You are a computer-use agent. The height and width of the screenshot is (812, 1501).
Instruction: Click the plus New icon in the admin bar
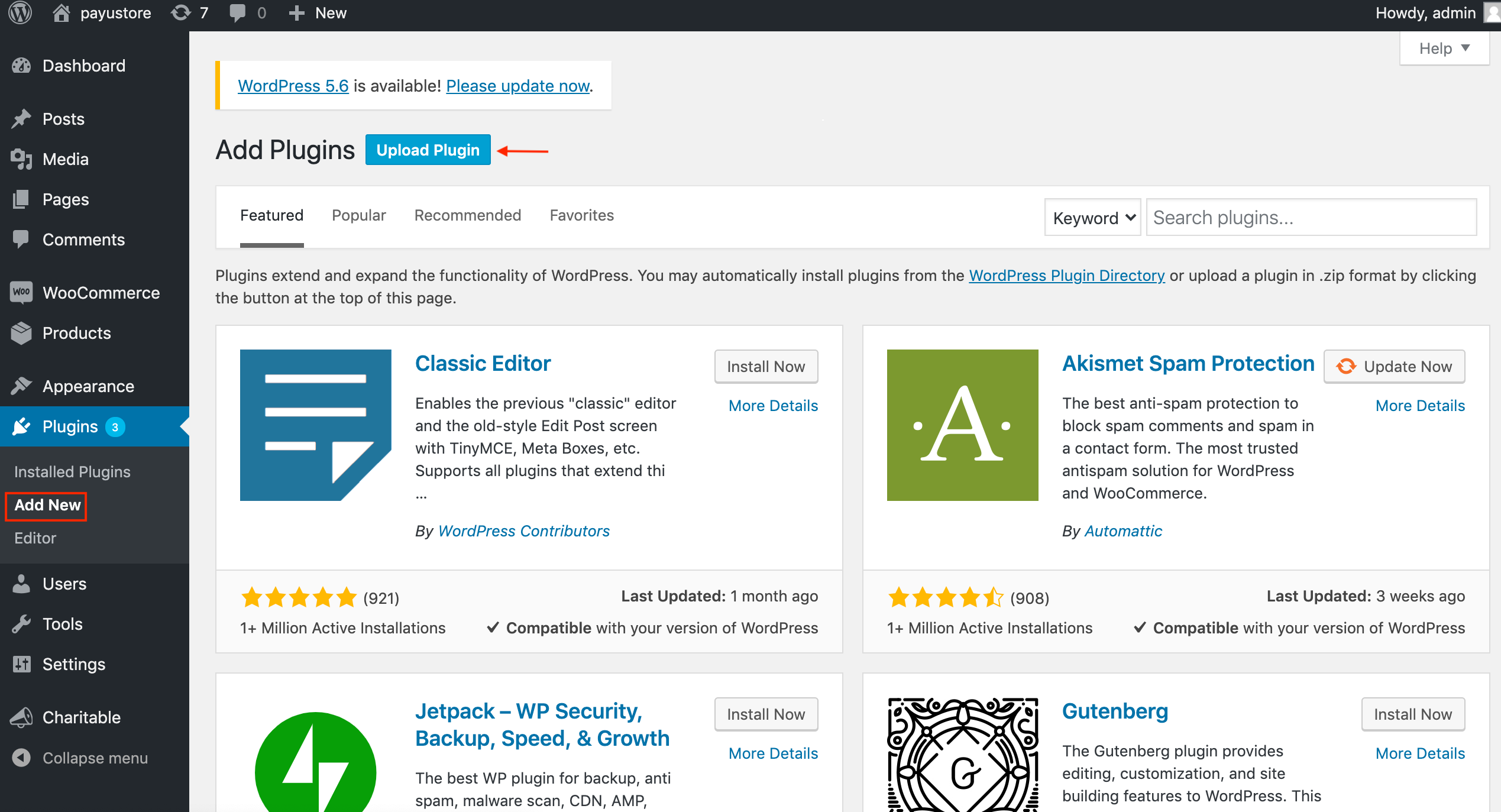pos(296,13)
